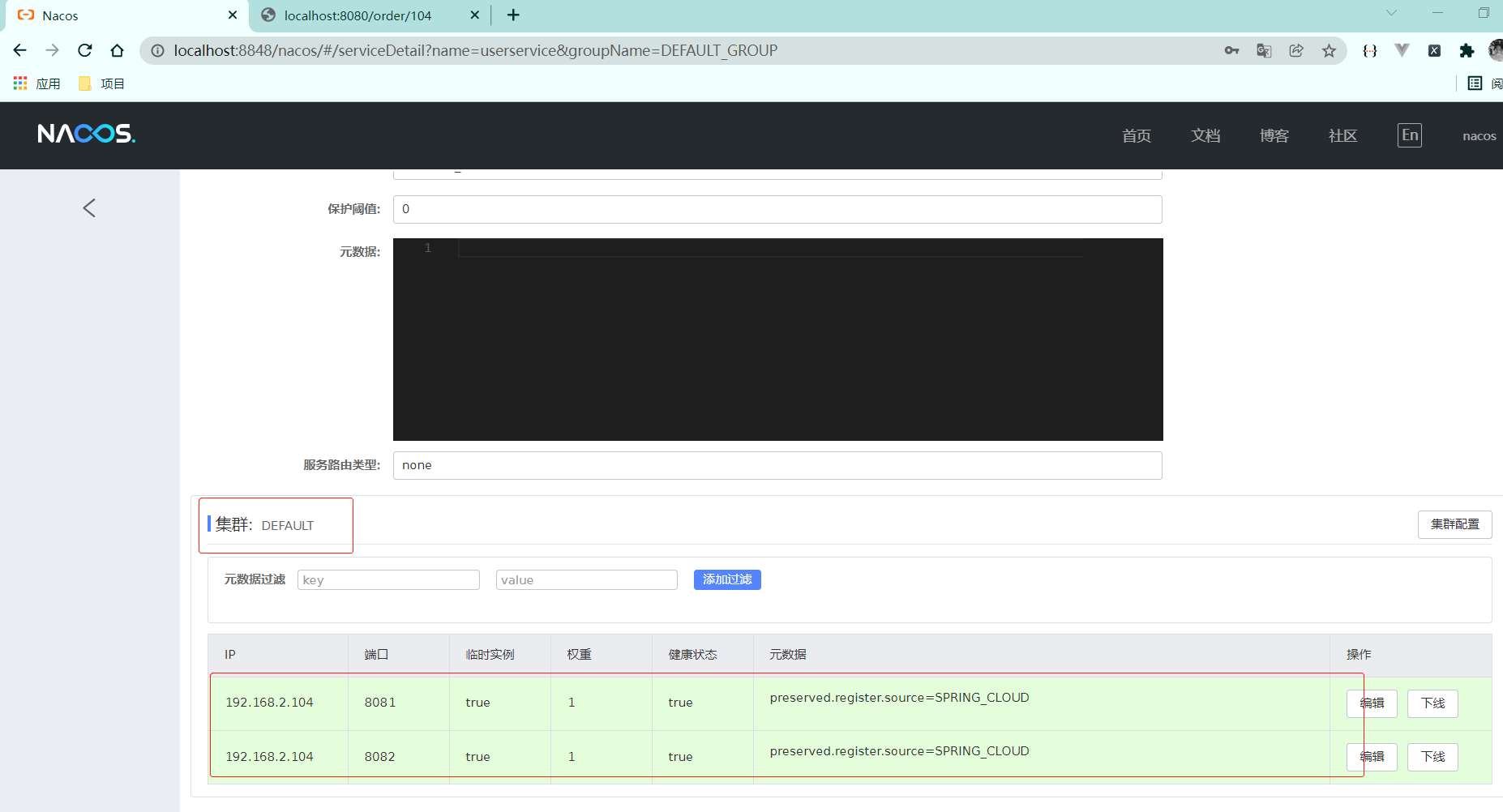This screenshot has height=812, width=1503.
Task: Edit the instance on port 8082
Action: click(1372, 757)
